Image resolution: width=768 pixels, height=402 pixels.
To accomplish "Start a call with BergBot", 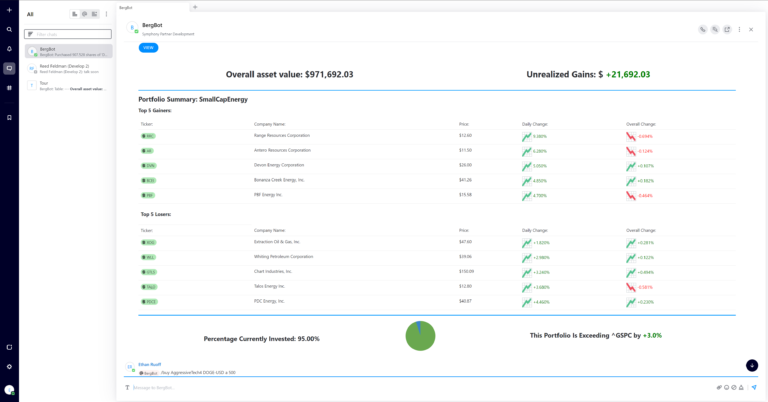I will tap(703, 29).
